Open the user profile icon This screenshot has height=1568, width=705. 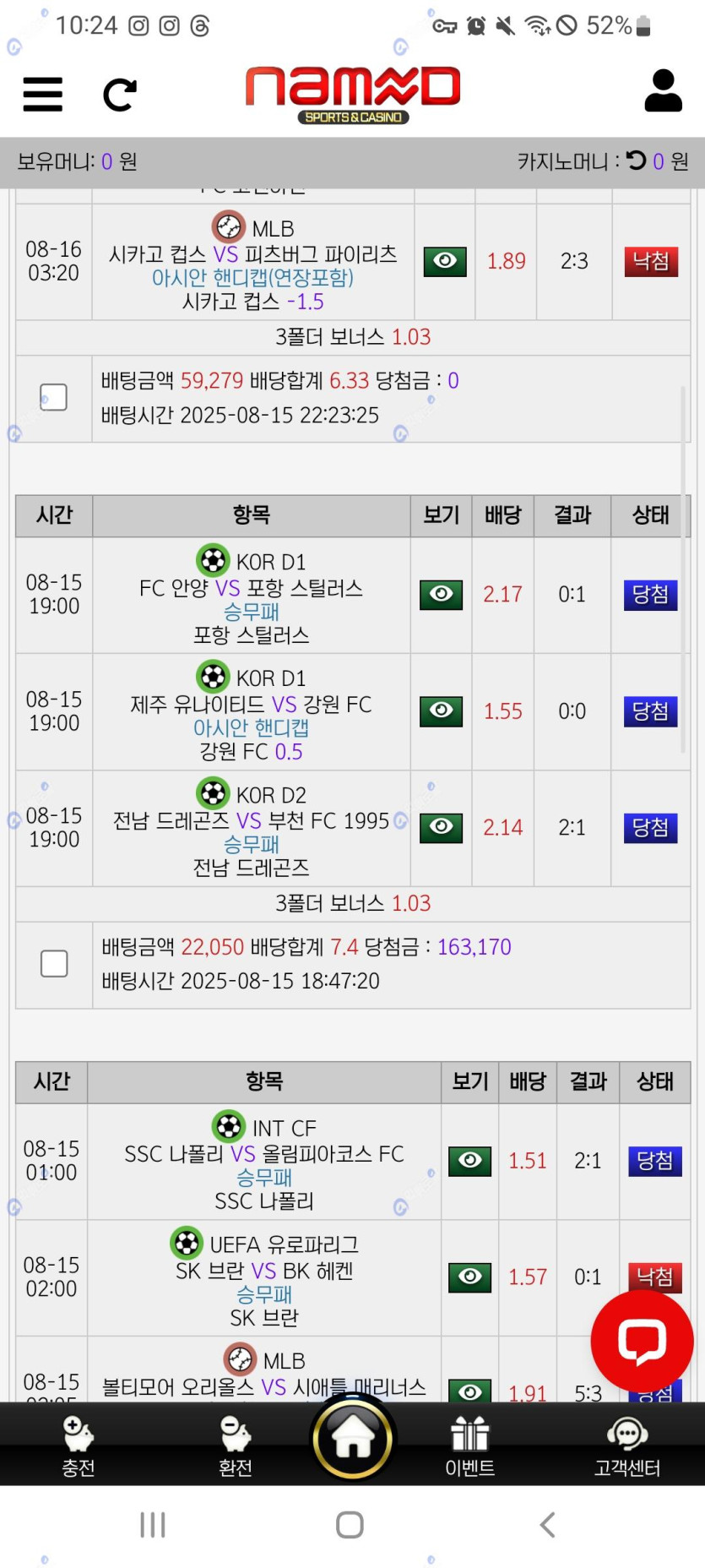(x=663, y=91)
